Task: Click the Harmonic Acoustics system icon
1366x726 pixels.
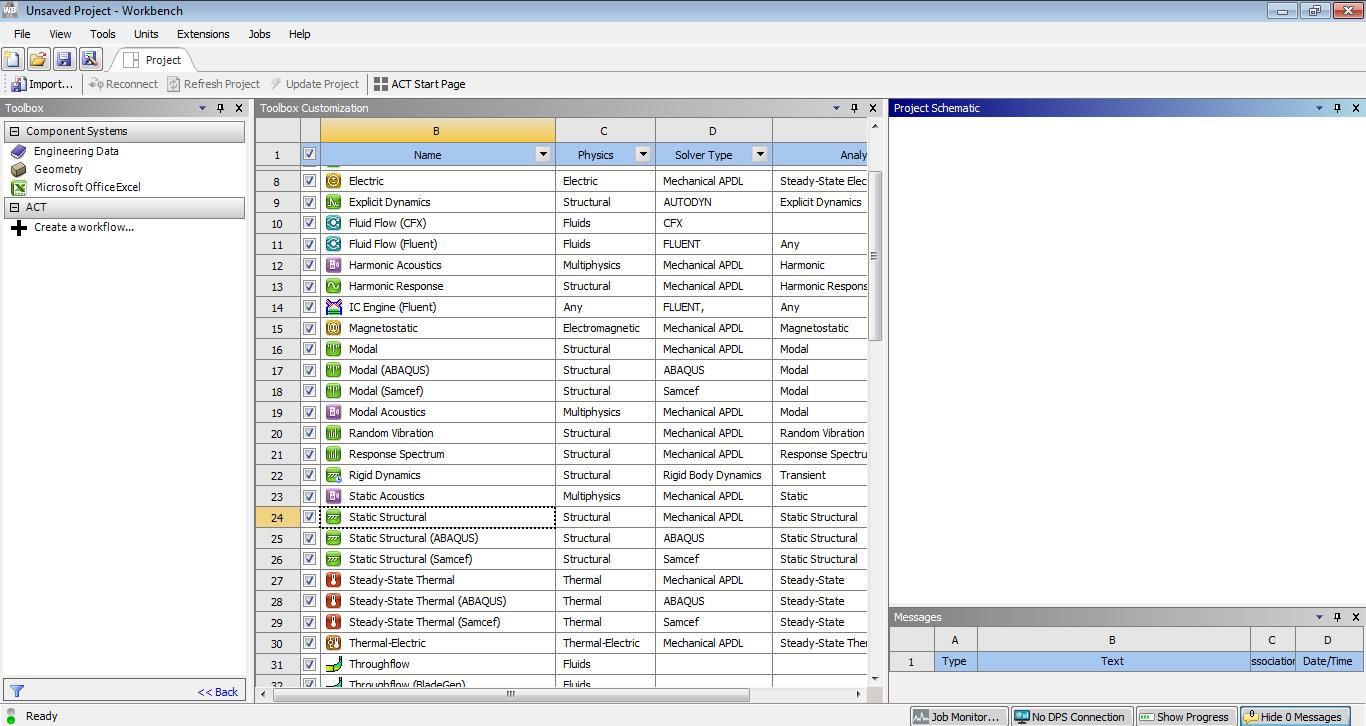Action: pyautogui.click(x=334, y=265)
